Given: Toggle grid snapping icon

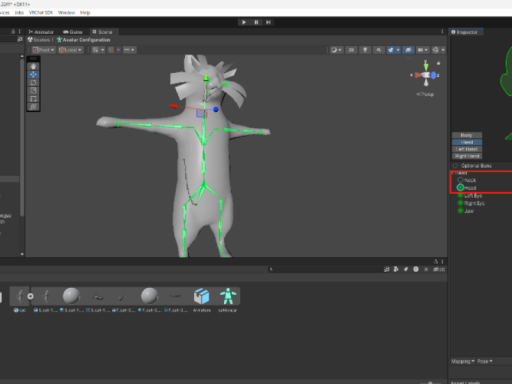Looking at the screenshot, I should (x=111, y=50).
